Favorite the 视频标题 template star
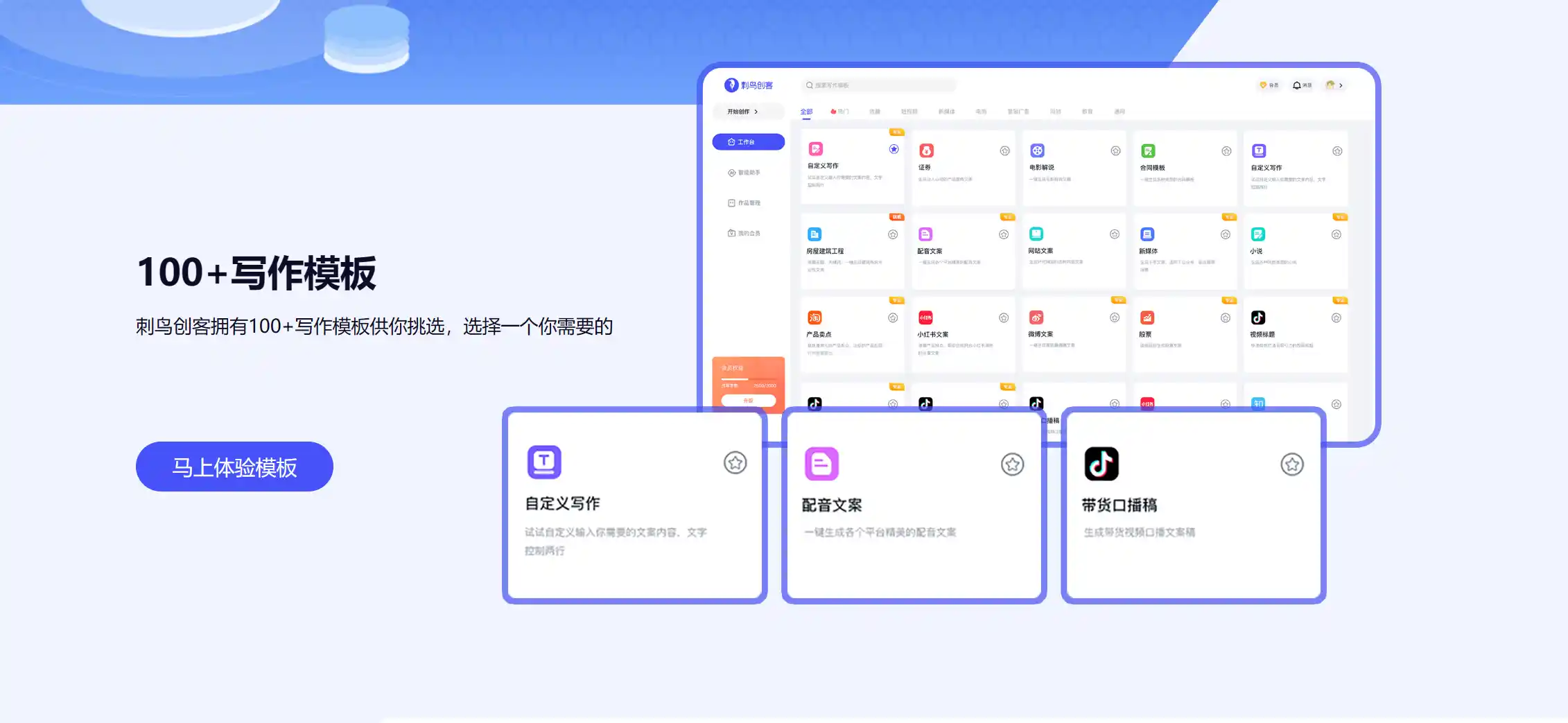The width and height of the screenshot is (1568, 723). pos(1336,317)
